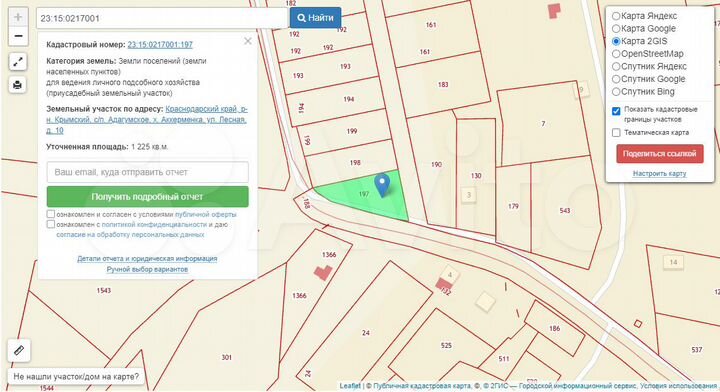Screen dimensions: 720x392
Task: Open Настроить карту link
Action: click(659, 174)
